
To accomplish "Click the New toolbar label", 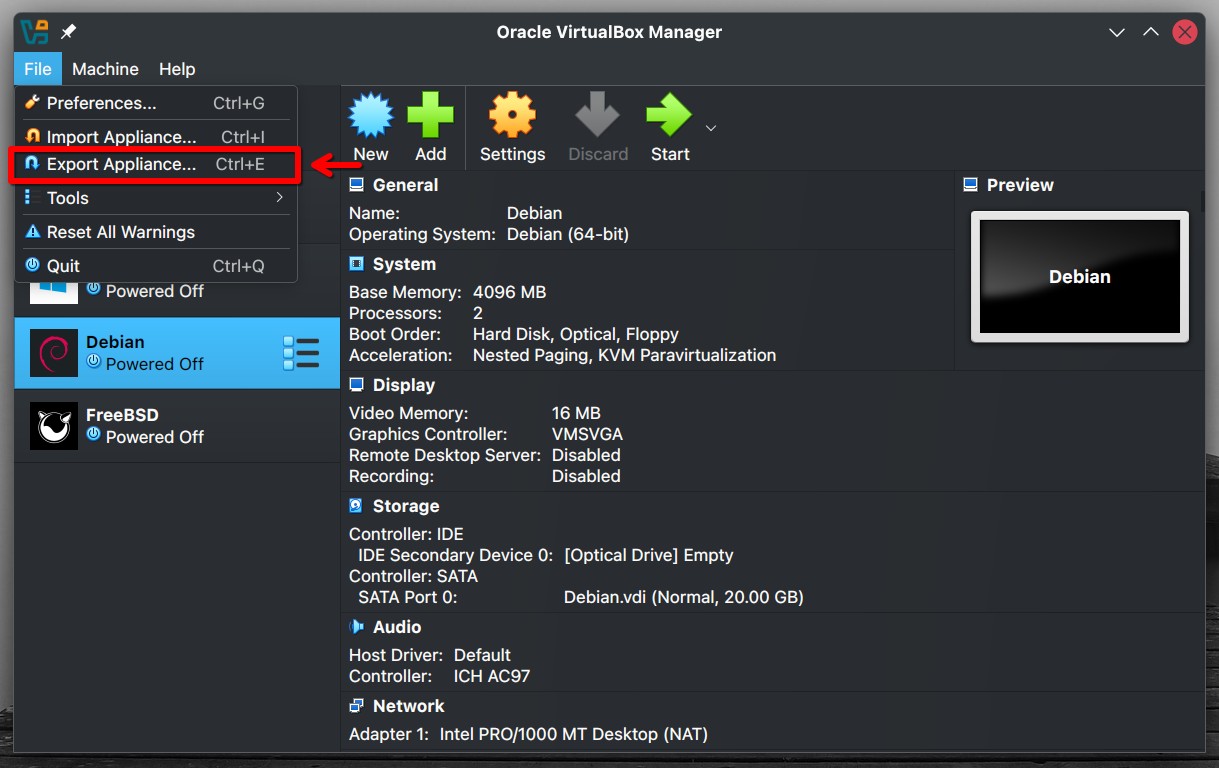I will click(x=370, y=154).
